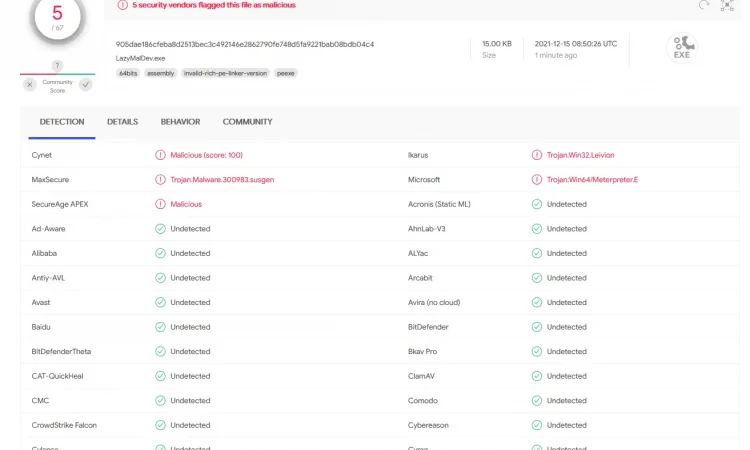Click the SecureAge APEX Malicious result

tap(186, 204)
